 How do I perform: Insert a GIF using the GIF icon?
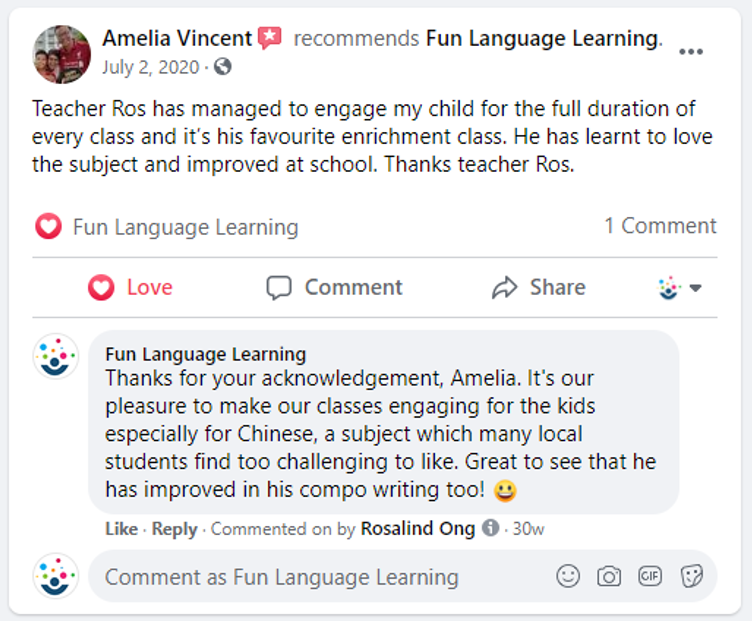coord(650,576)
